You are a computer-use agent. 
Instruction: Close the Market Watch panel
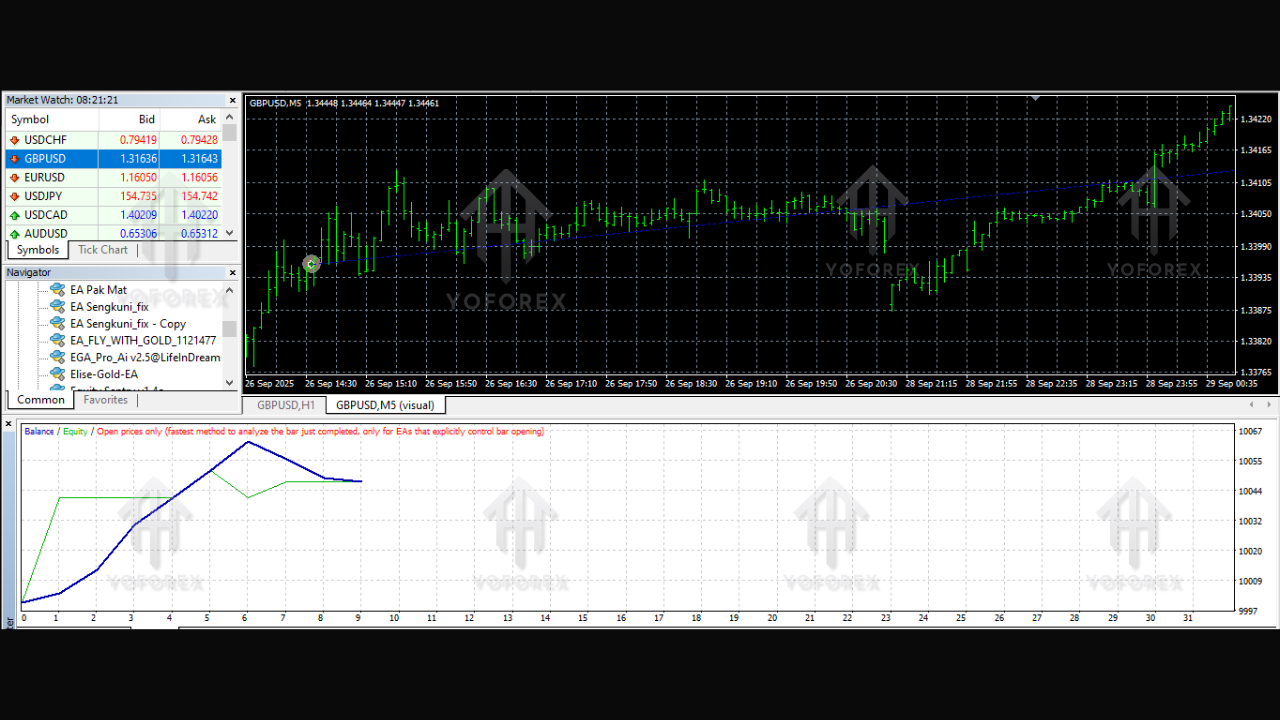coord(232,100)
